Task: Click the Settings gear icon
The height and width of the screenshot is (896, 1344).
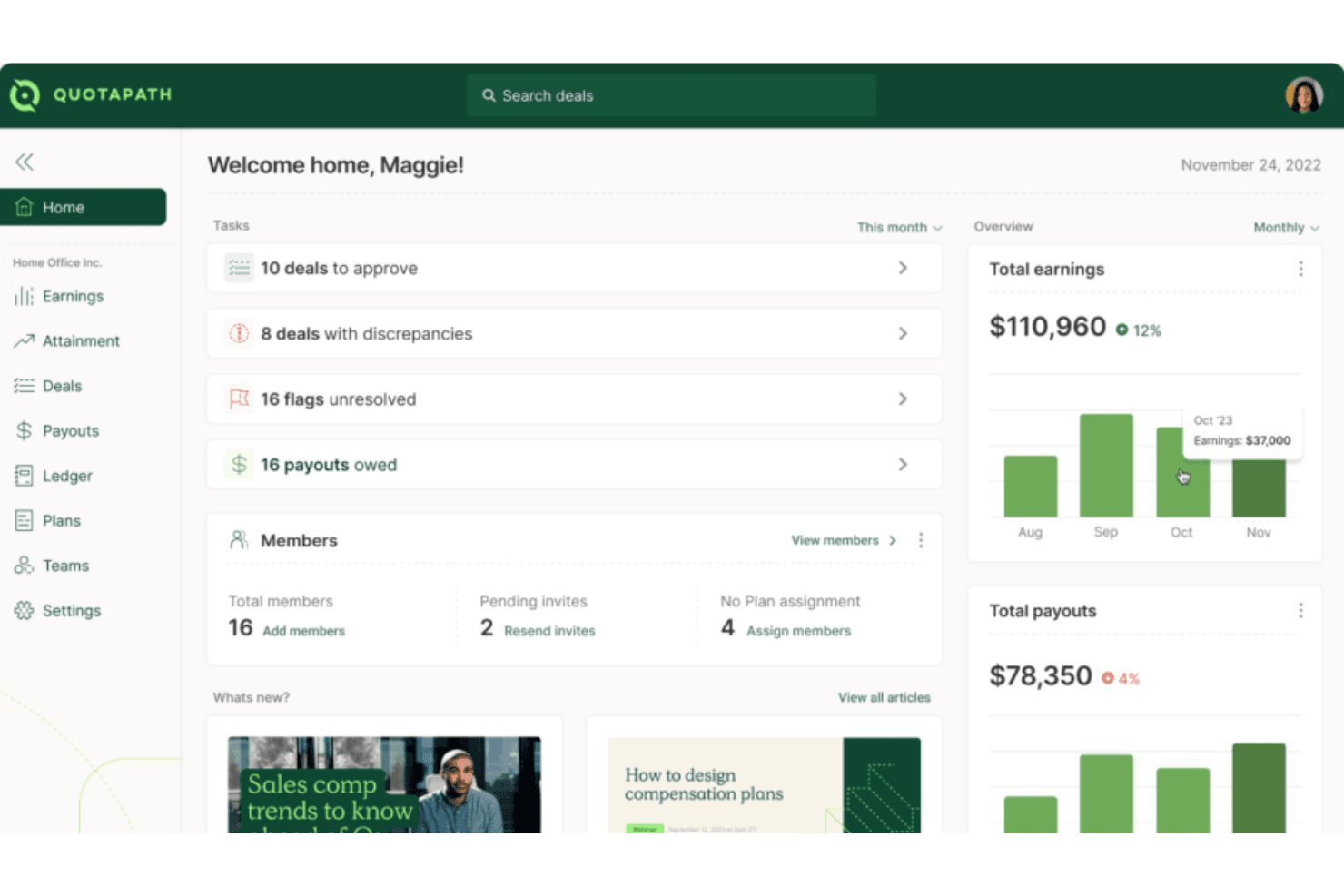Action: tap(25, 611)
